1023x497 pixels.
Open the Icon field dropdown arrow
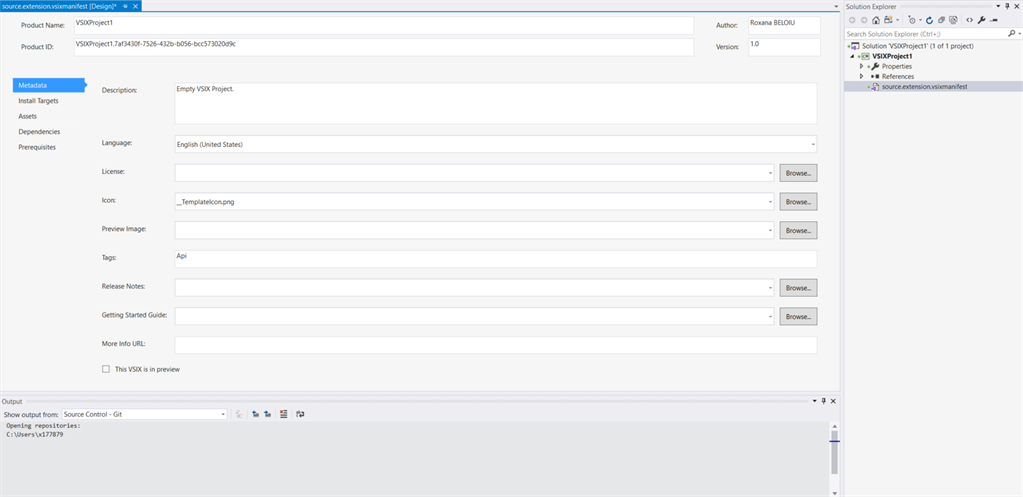pyautogui.click(x=771, y=202)
